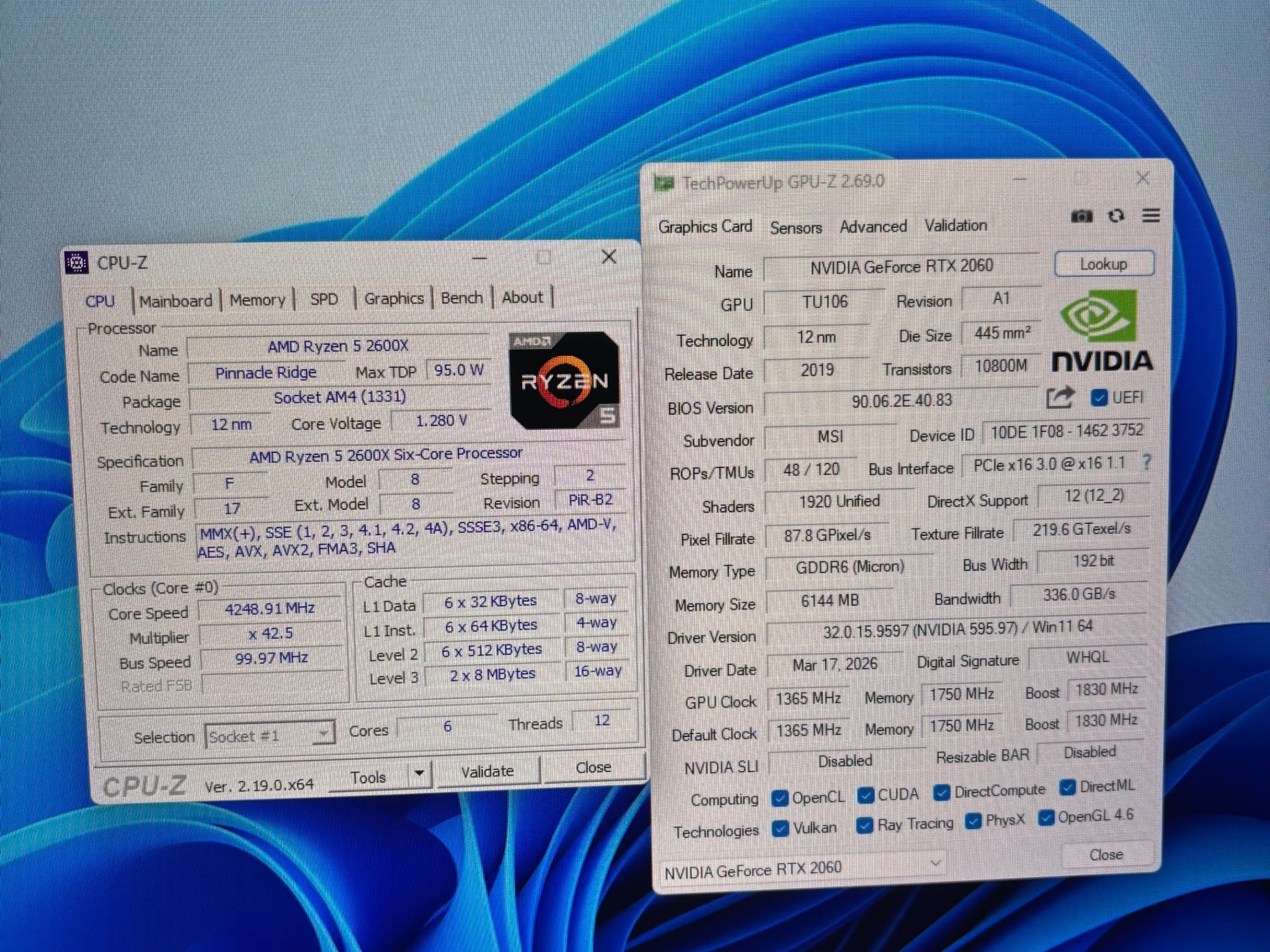The image size is (1270, 952).
Task: Toggle the PhysX checkbox
Action: [973, 821]
